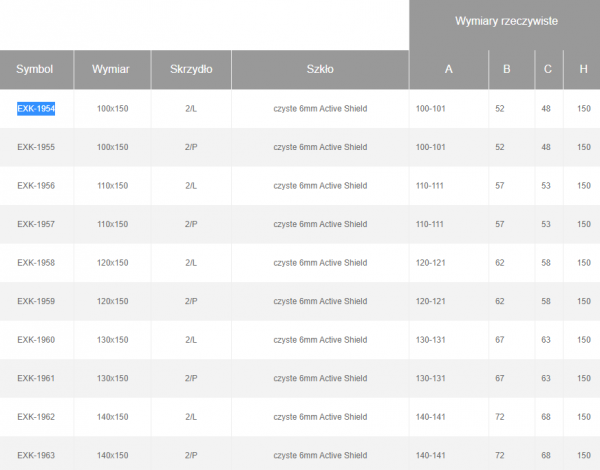The image size is (600, 470).
Task: Click 140-141 in the EXK-1962 row
Action: click(431, 417)
